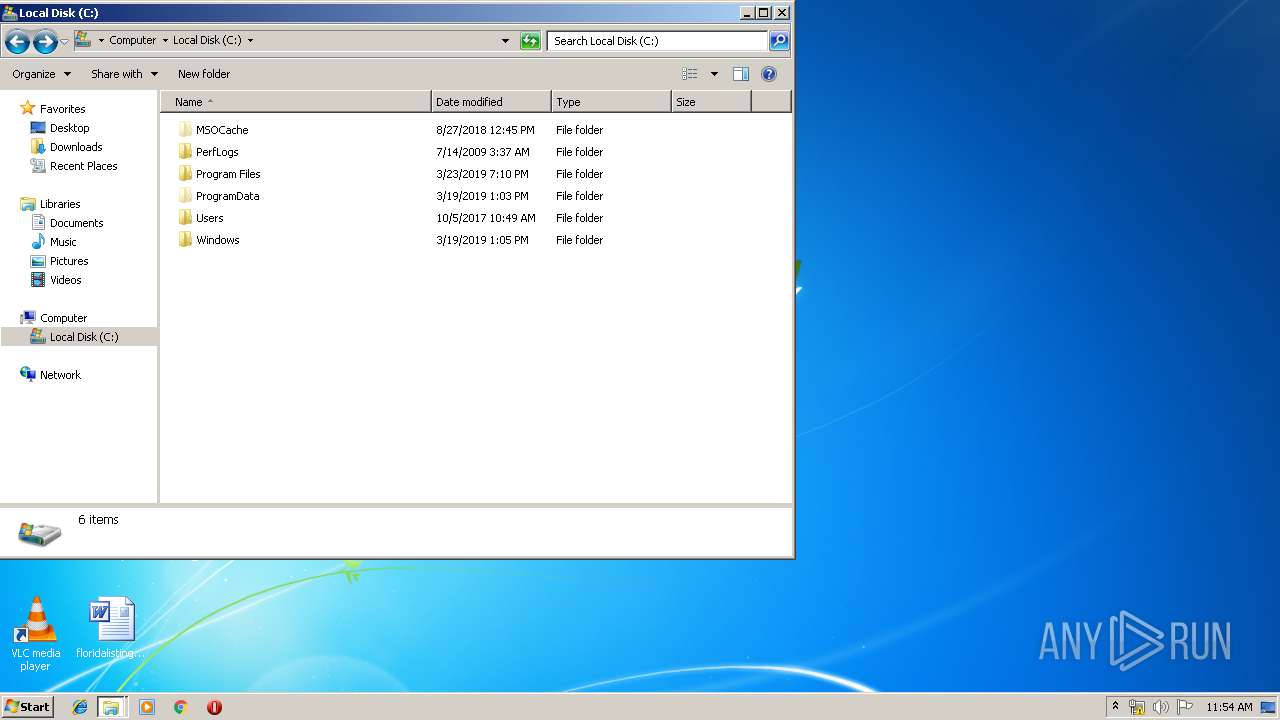Launch Windows Media Player from taskbar
This screenshot has height=720, width=1280.
coord(147,707)
